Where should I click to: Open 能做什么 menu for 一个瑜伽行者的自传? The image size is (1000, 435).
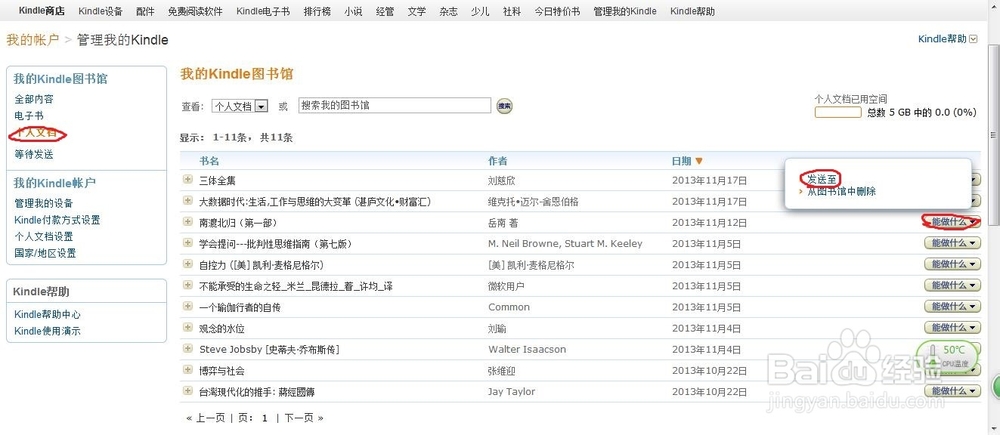952,307
